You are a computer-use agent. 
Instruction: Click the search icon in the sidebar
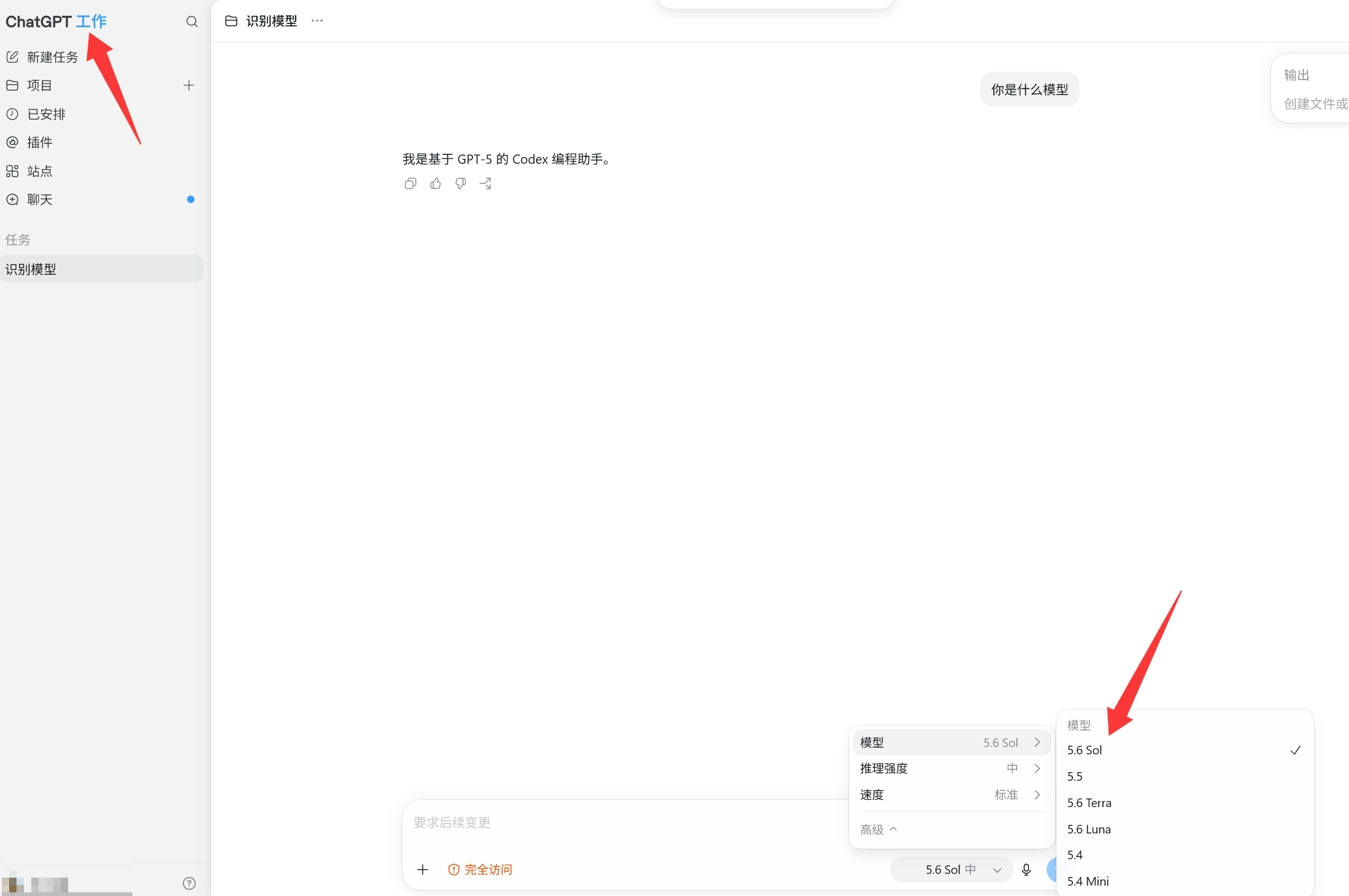coord(192,21)
